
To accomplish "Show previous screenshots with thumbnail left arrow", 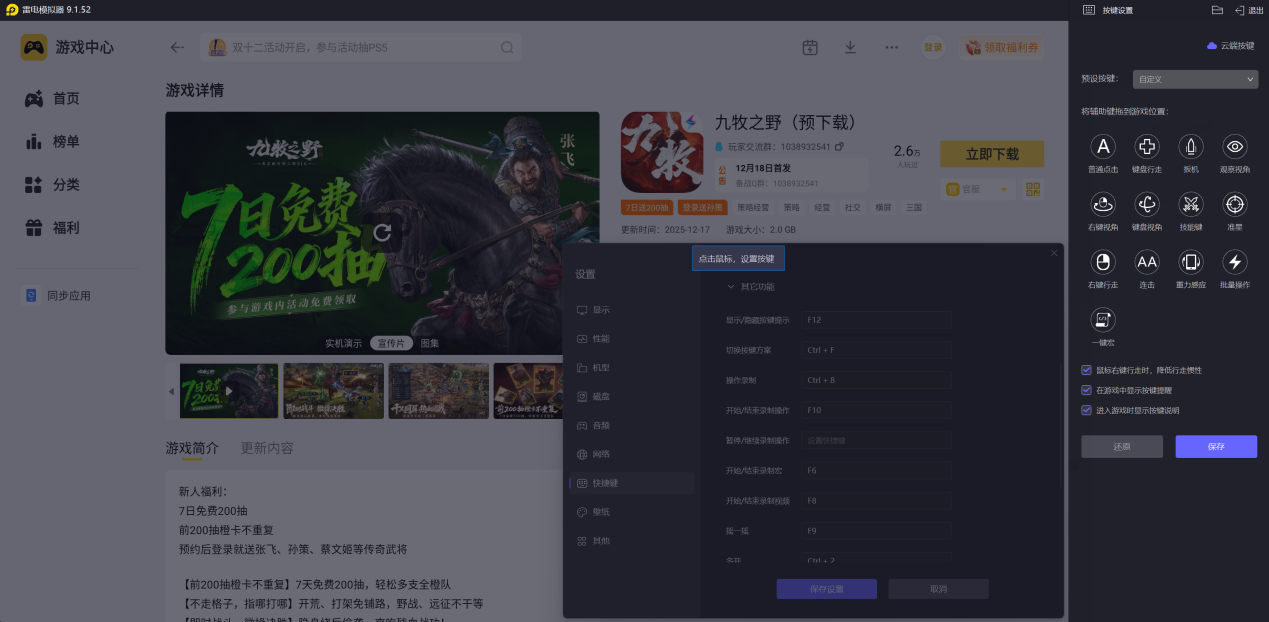I will tap(170, 391).
